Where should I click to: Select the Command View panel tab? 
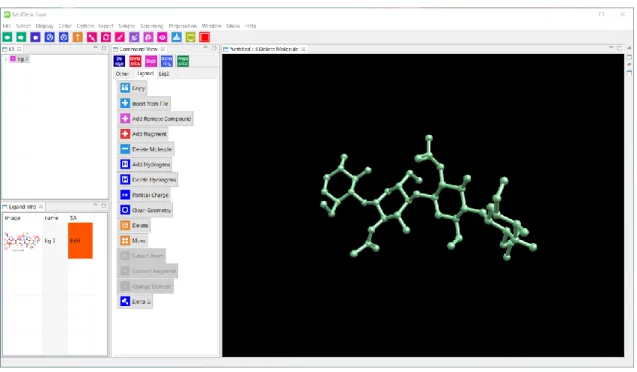[x=138, y=49]
